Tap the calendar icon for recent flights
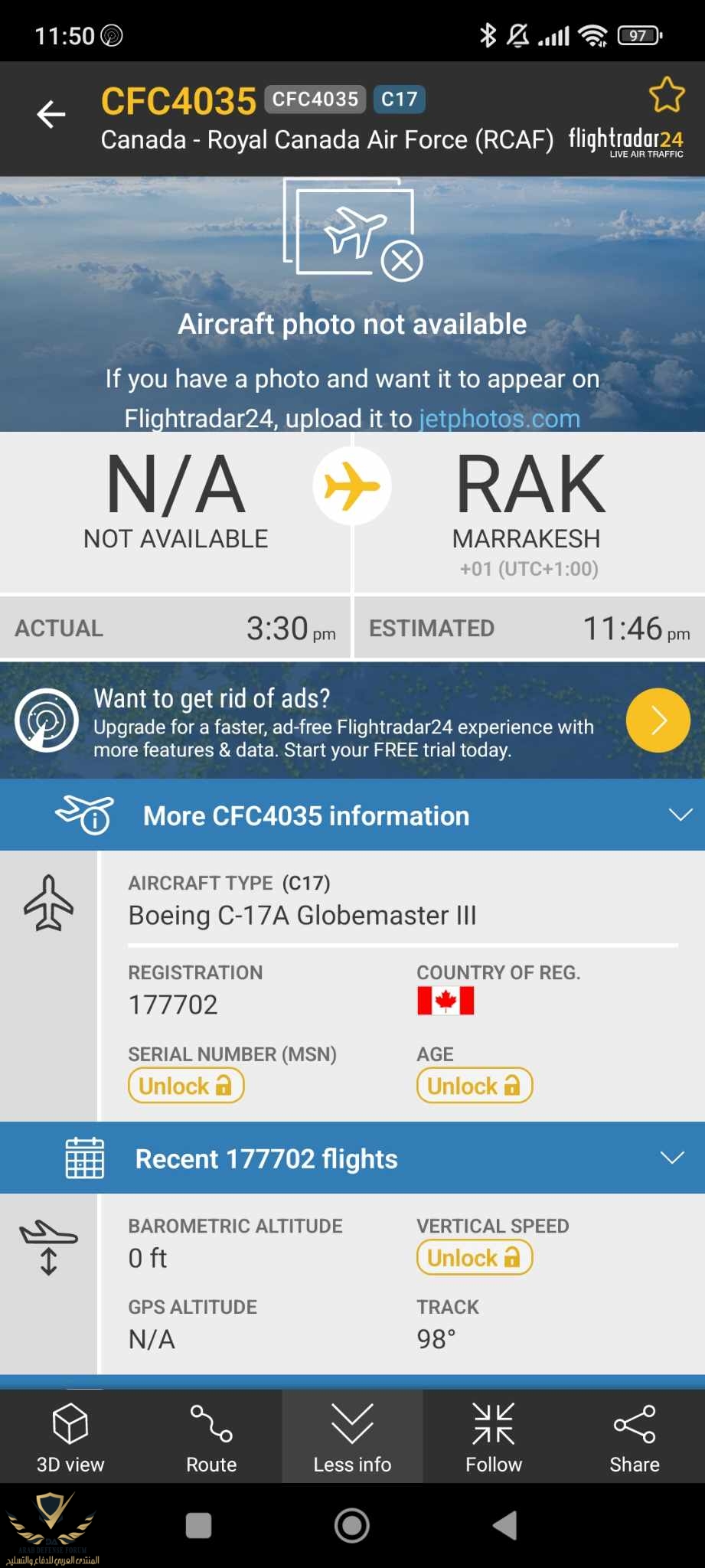Viewport: 705px width, 1568px height. click(84, 1158)
